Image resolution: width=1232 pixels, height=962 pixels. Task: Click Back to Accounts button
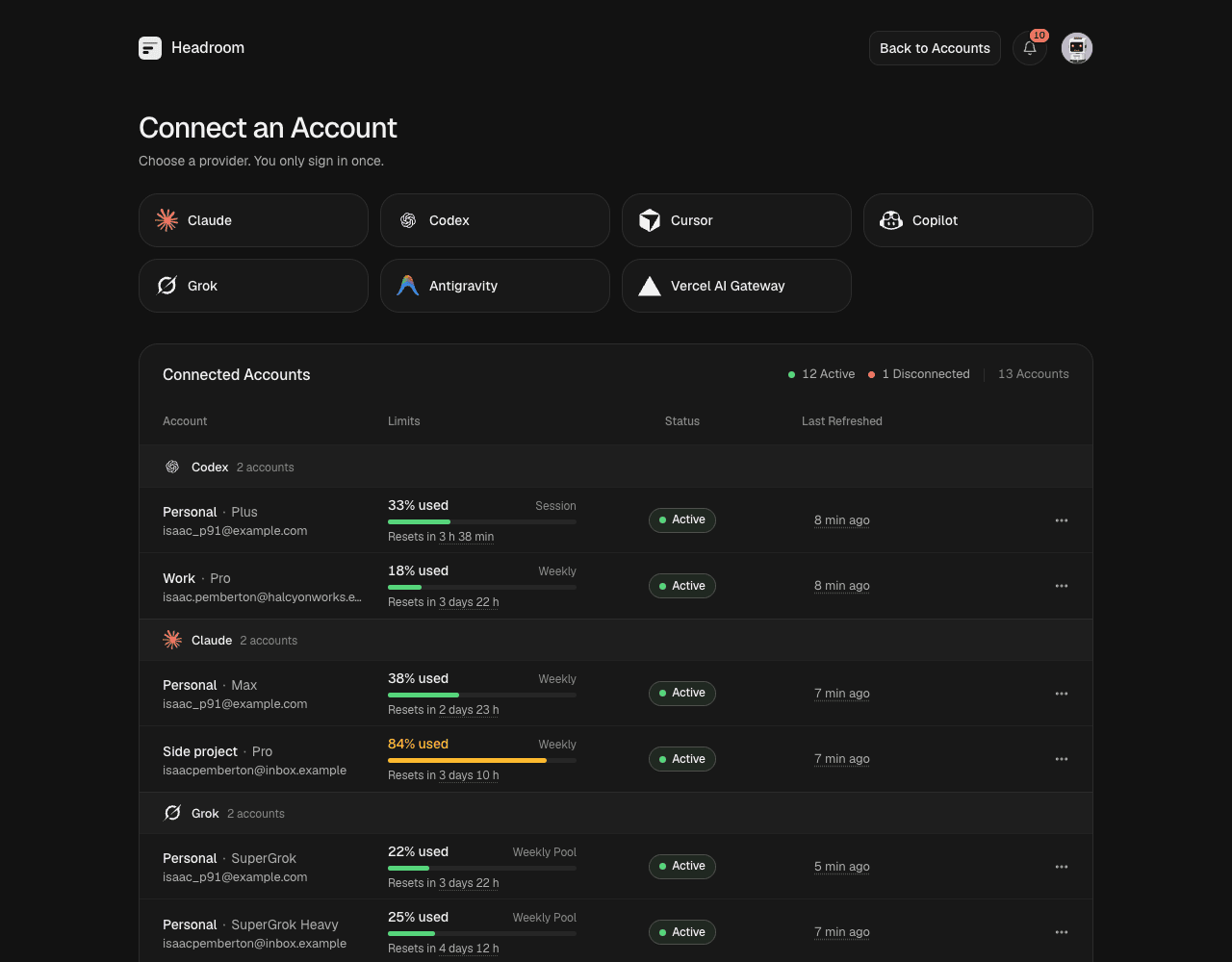[935, 48]
